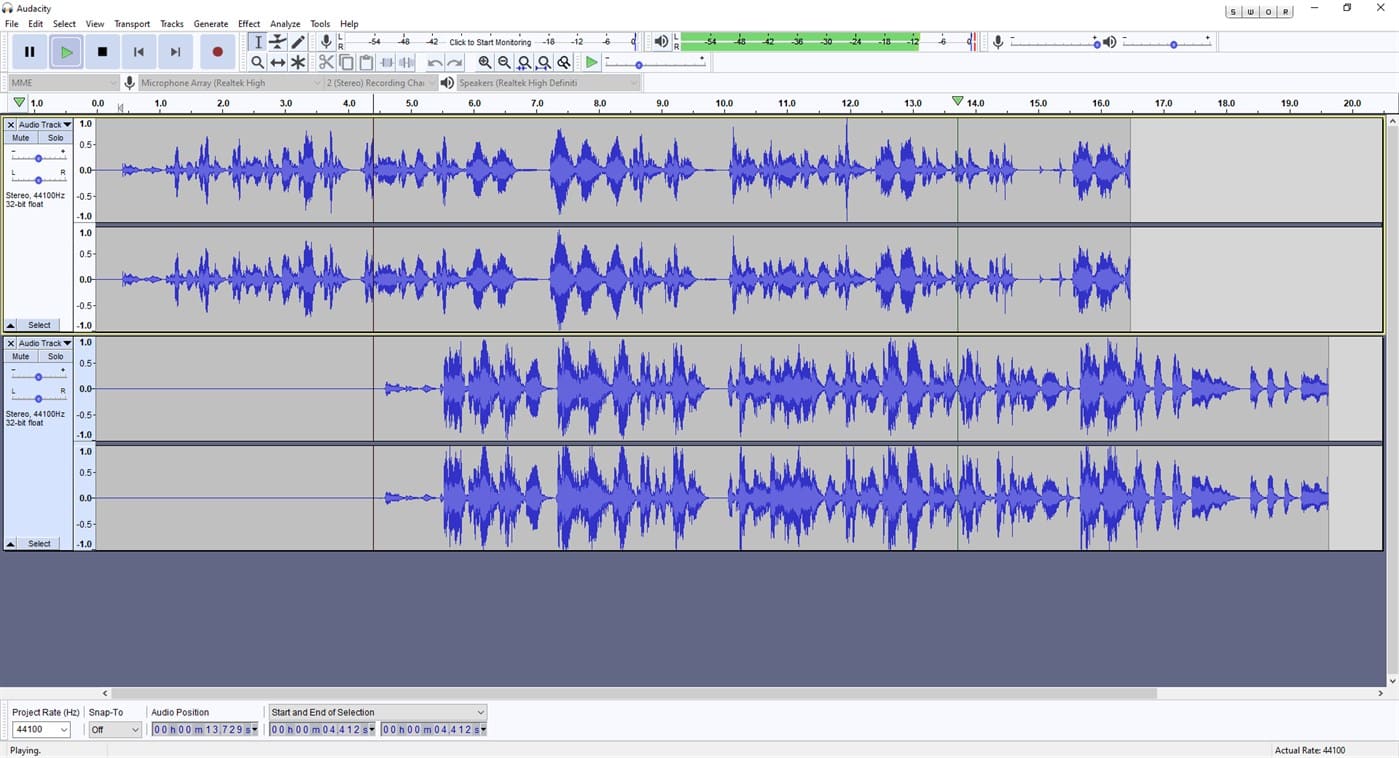Open the Edit menu
The width and height of the screenshot is (1399, 758).
35,24
